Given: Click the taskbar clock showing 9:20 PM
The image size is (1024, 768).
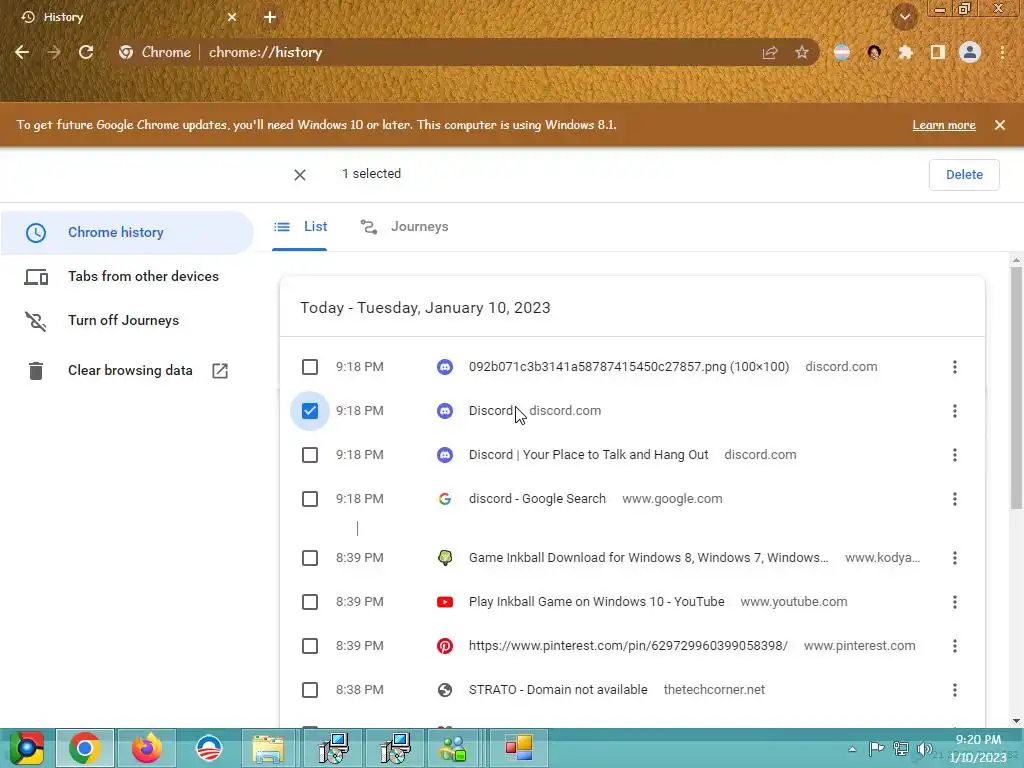Looking at the screenshot, I should (978, 748).
